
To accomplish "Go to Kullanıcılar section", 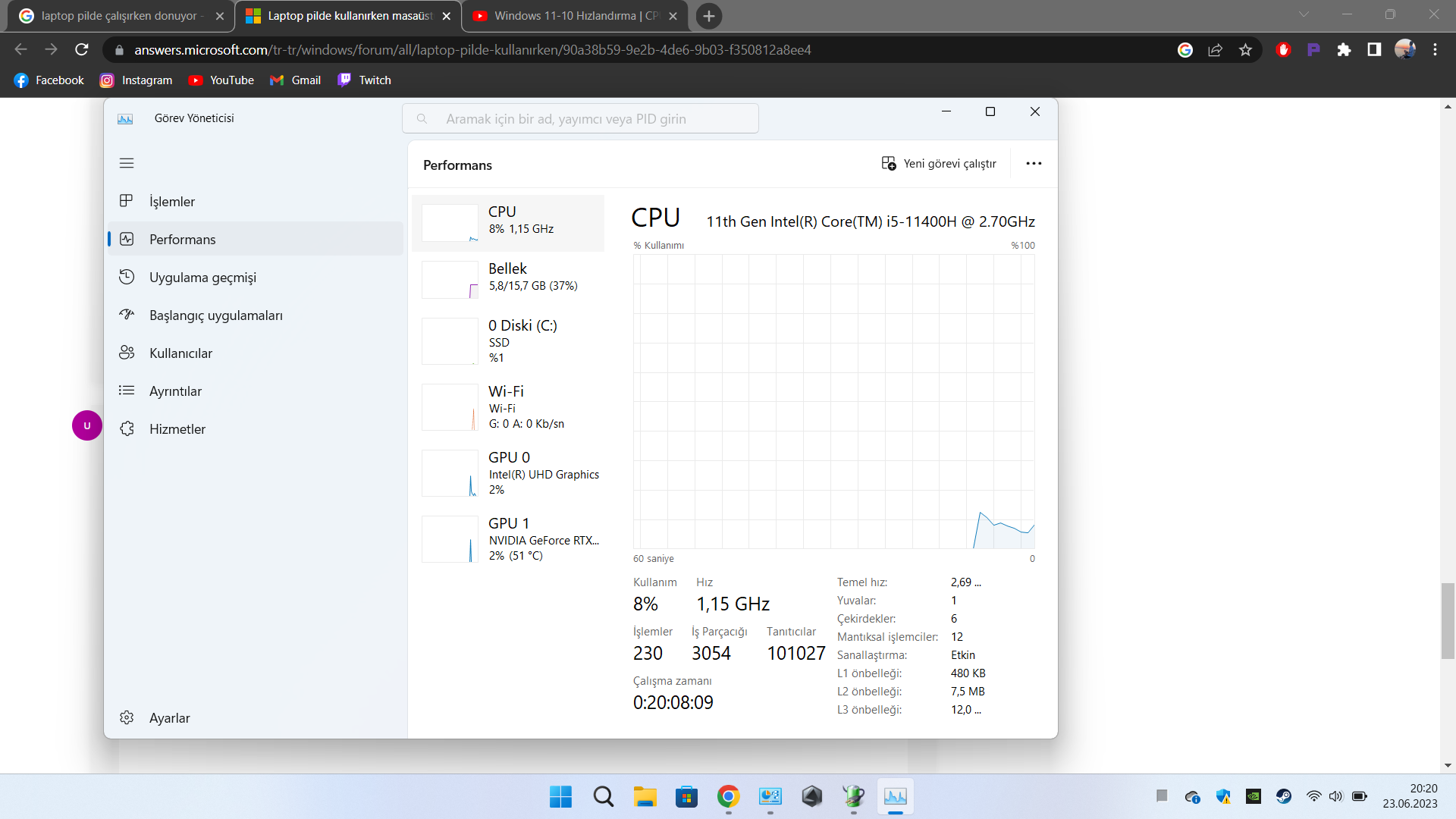I will (180, 353).
